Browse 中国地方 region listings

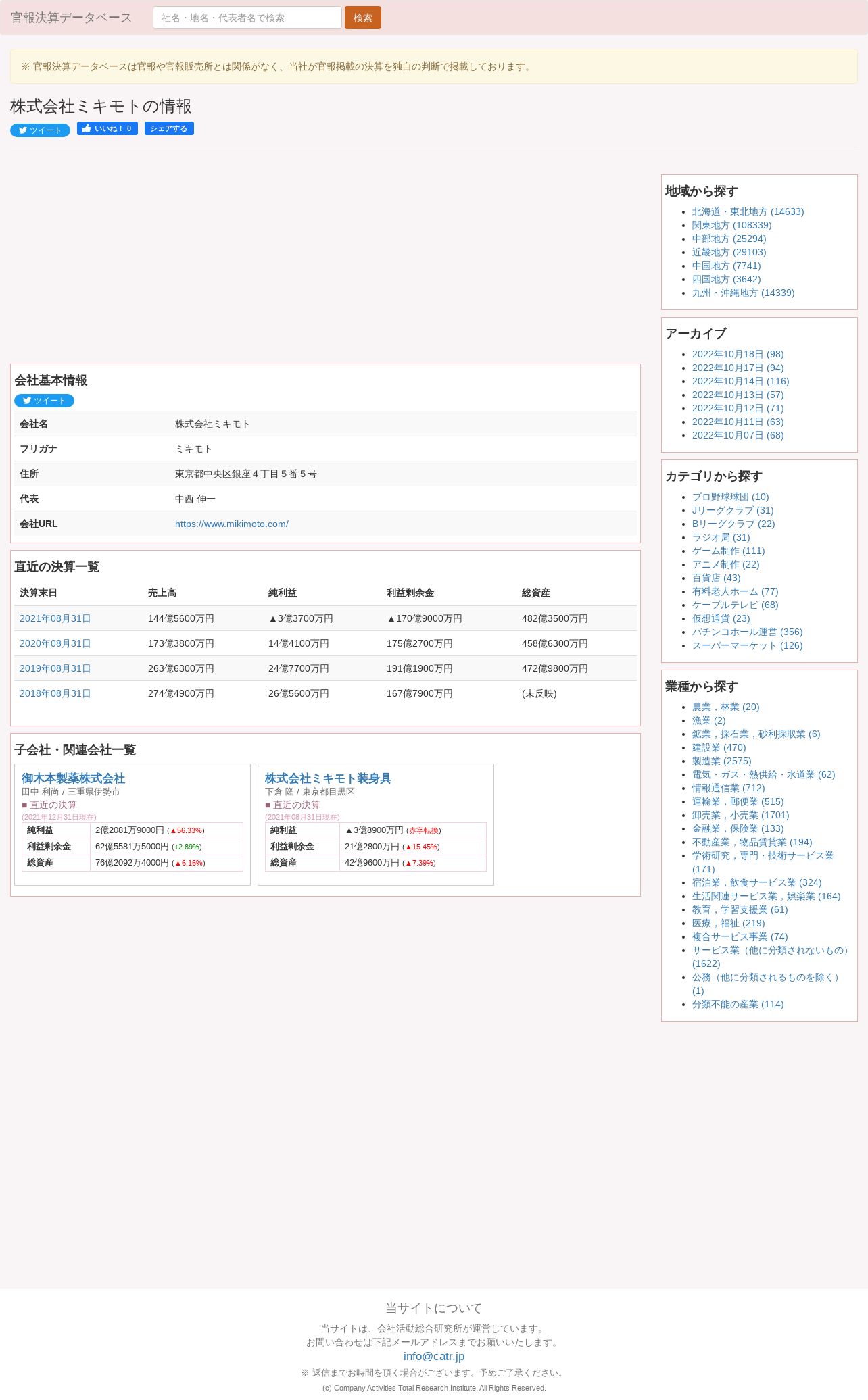click(726, 266)
